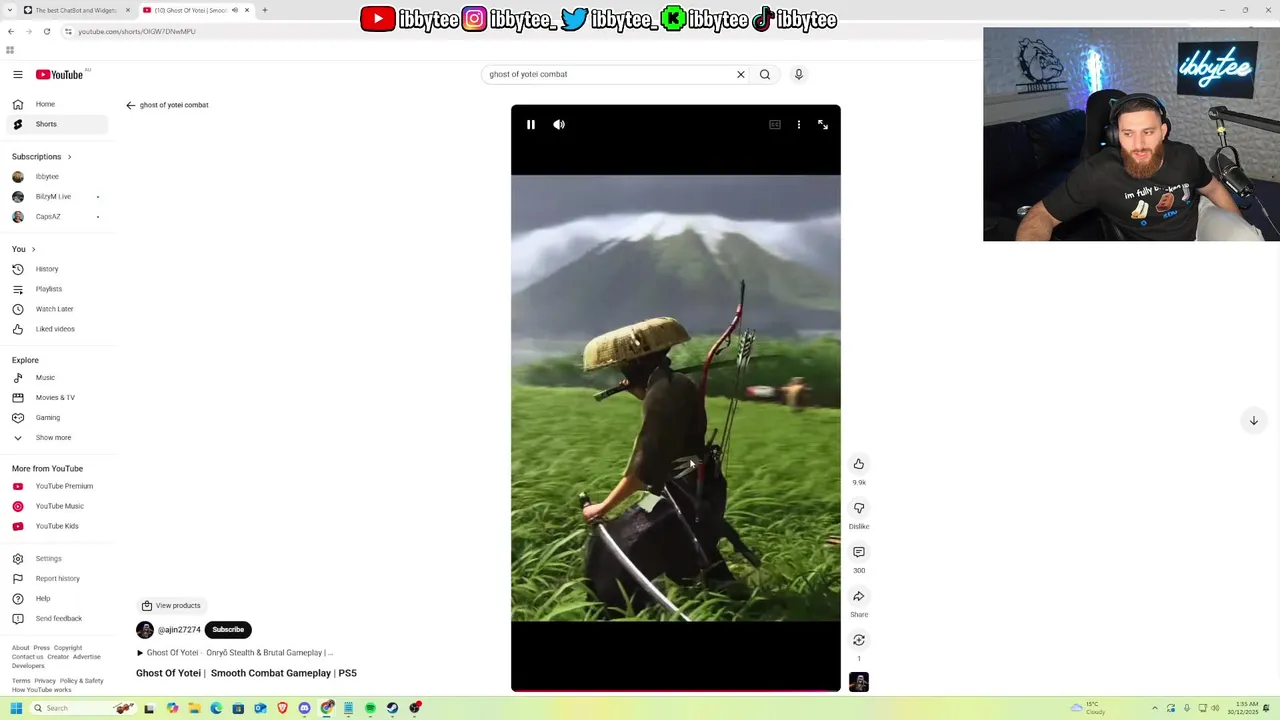Seek using the Short's red progress bar
This screenshot has height=720, width=1280.
click(676, 690)
